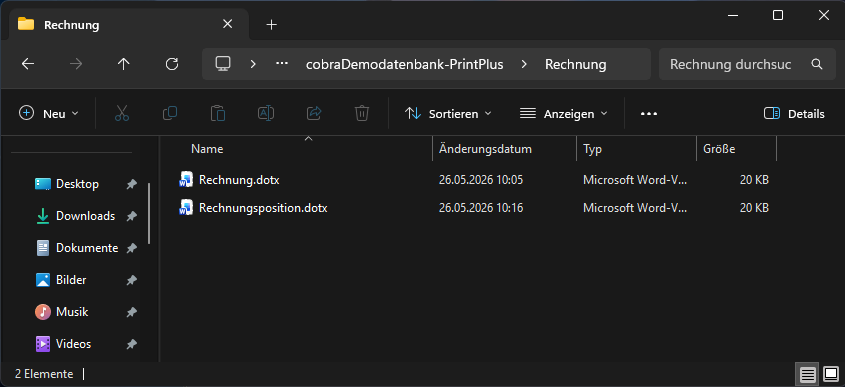This screenshot has width=845, height=387.
Task: Maximize the Explorer window
Action: 778,16
